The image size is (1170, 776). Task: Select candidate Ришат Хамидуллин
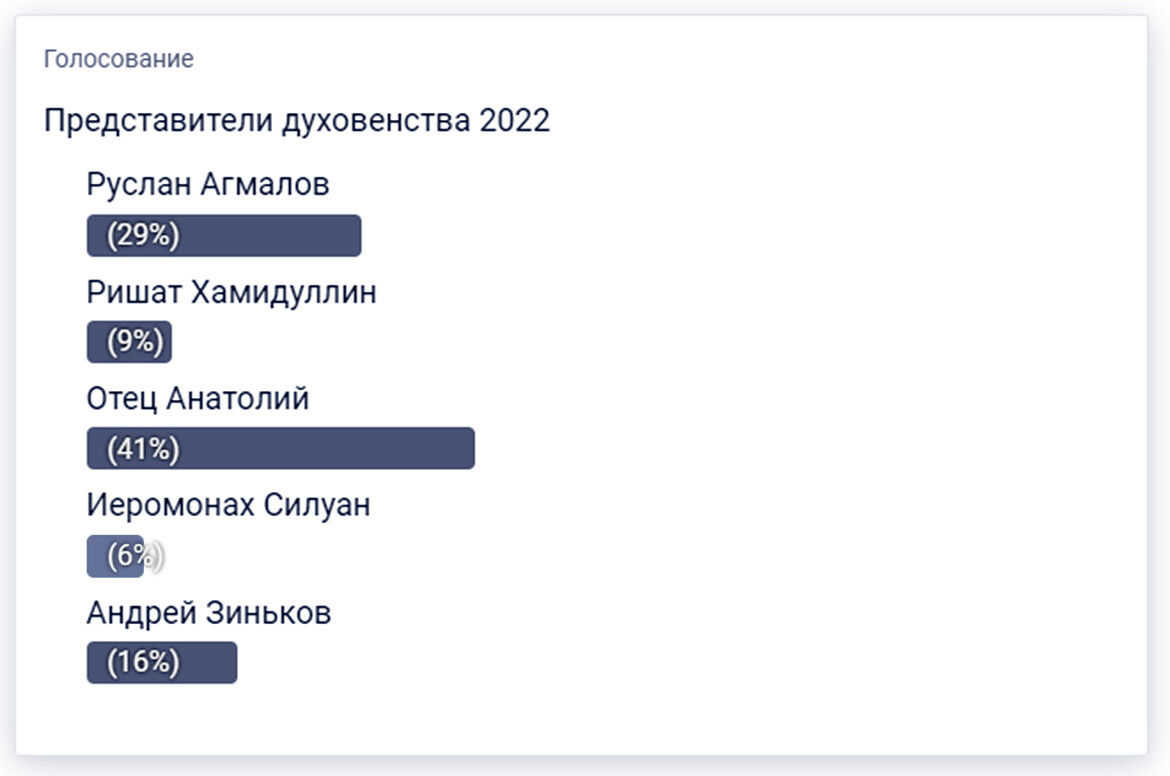pos(231,292)
